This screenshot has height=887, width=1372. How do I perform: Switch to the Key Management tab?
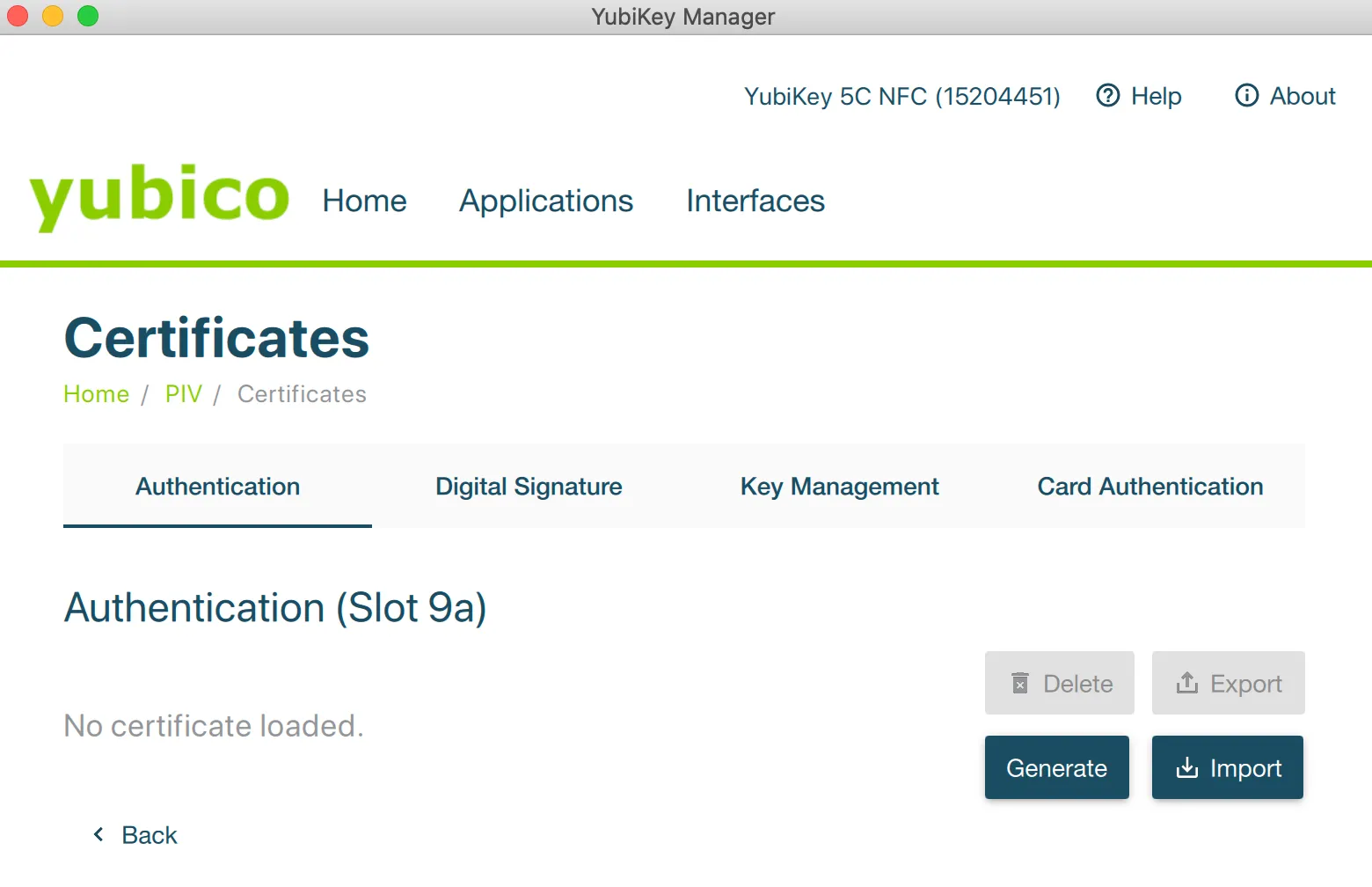[x=839, y=487]
